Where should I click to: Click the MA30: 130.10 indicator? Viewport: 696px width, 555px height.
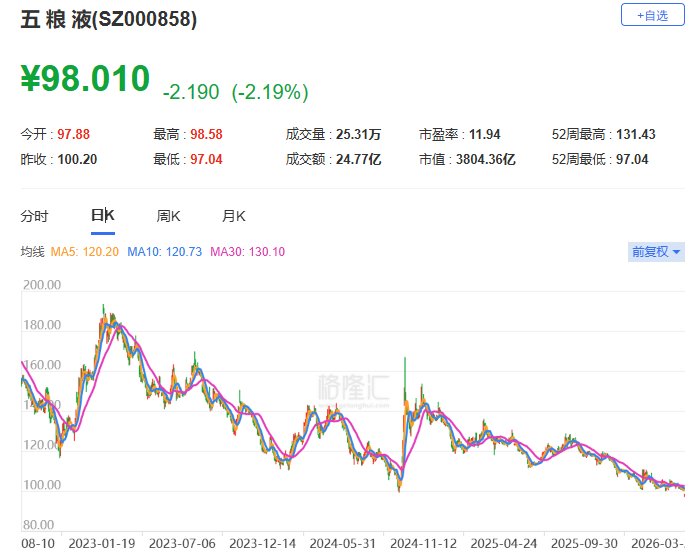247,252
